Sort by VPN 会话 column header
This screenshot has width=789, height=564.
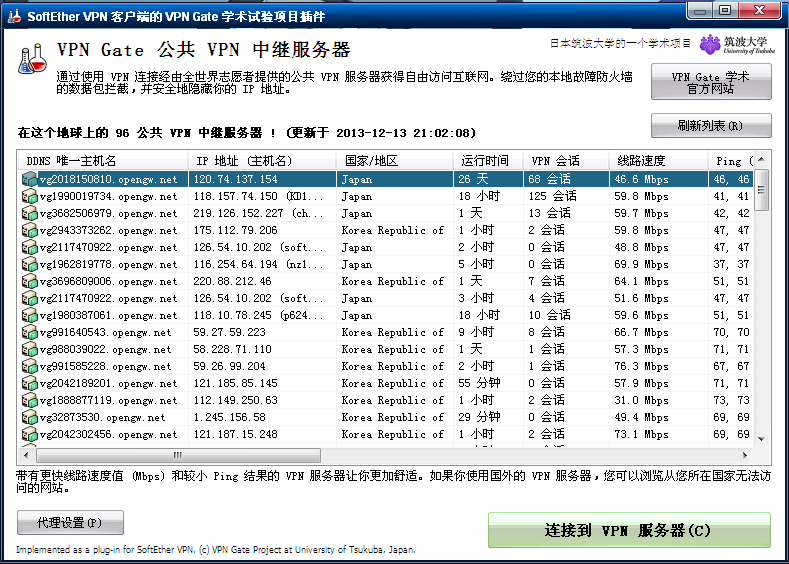pos(566,161)
